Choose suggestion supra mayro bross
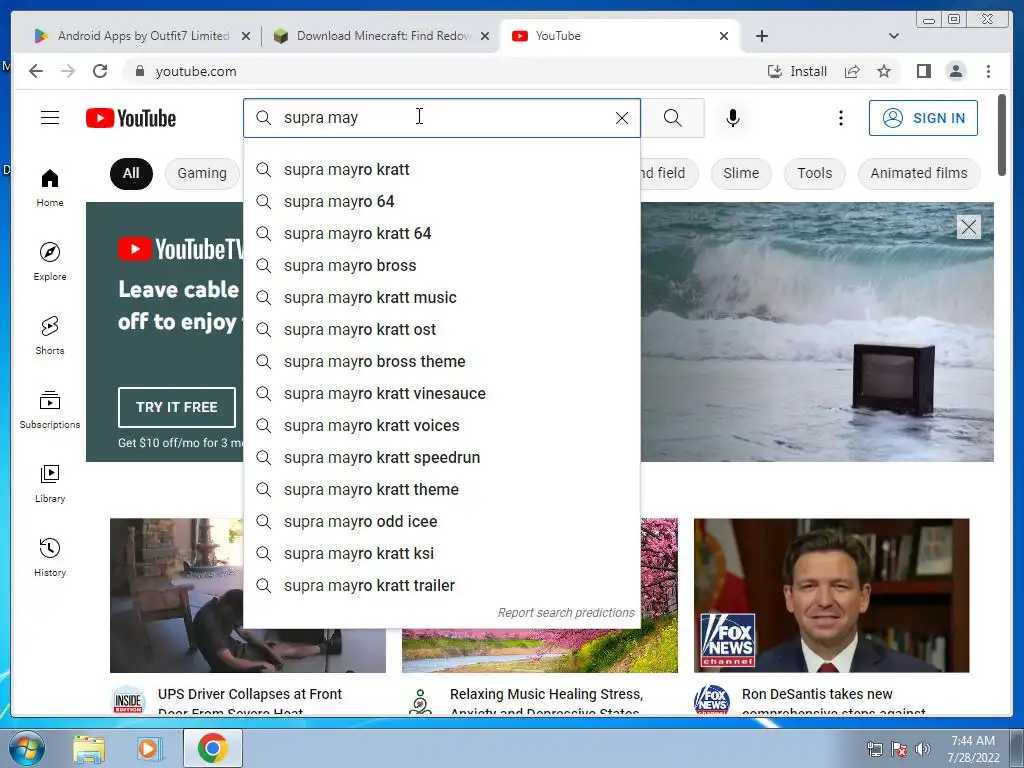 (441, 266)
